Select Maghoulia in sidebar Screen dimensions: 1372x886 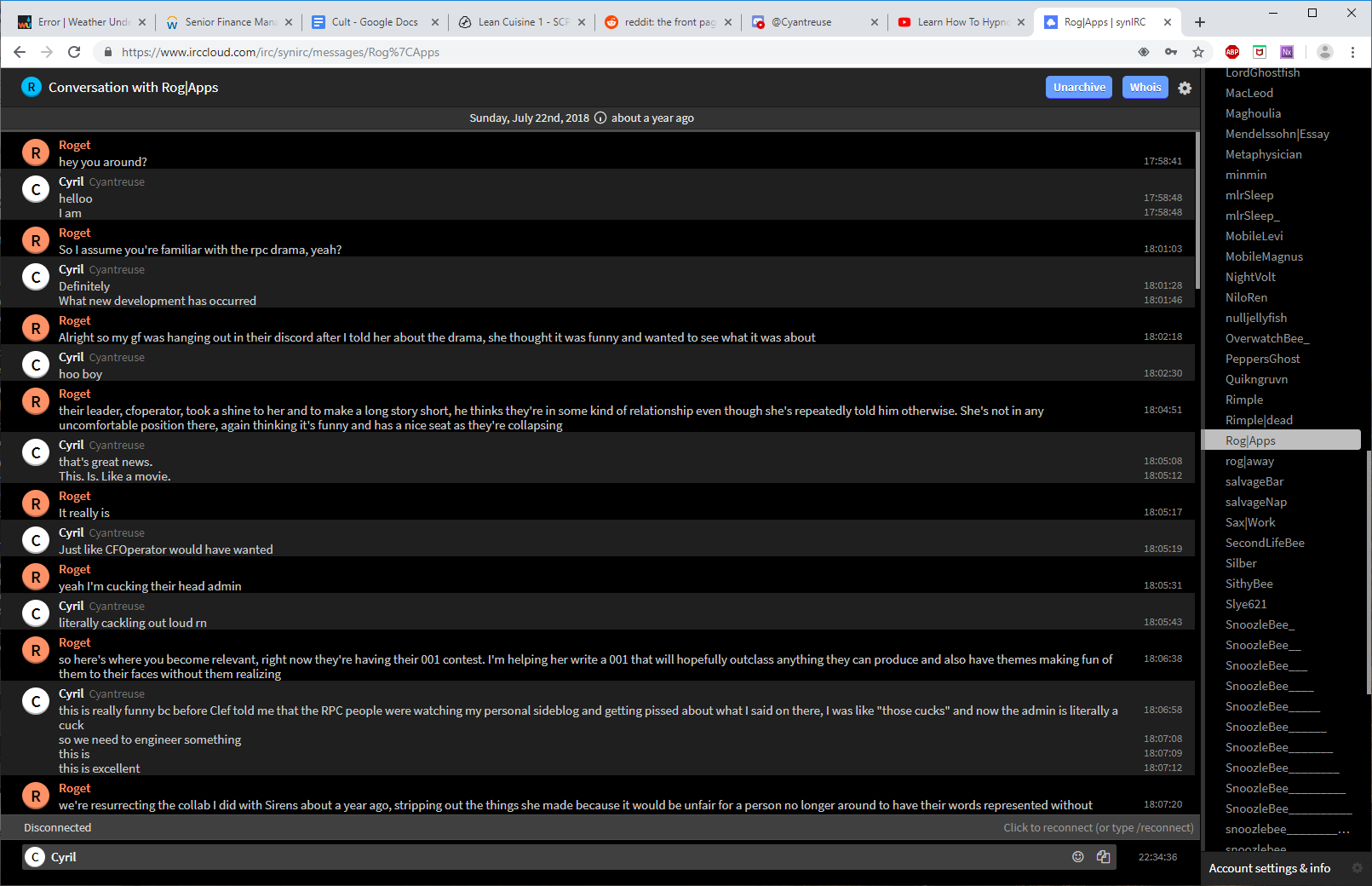pos(1253,113)
